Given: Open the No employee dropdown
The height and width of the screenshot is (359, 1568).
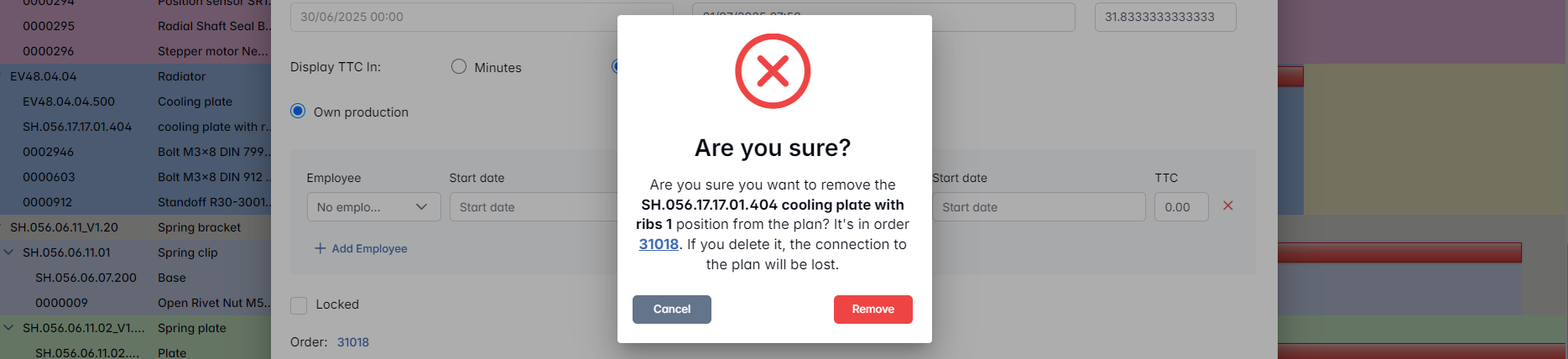Looking at the screenshot, I should (373, 207).
